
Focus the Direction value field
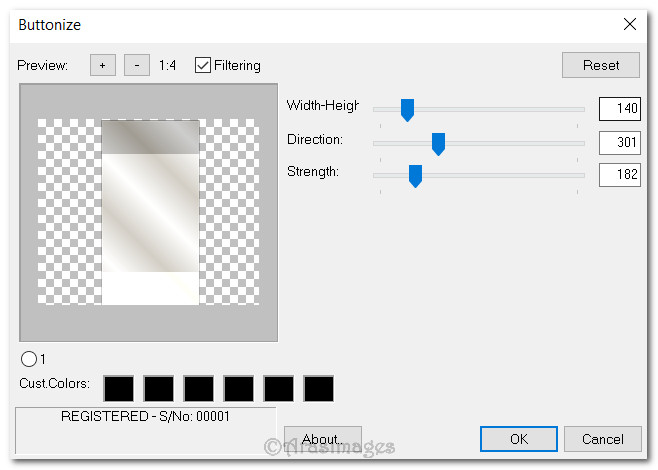[x=619, y=142]
